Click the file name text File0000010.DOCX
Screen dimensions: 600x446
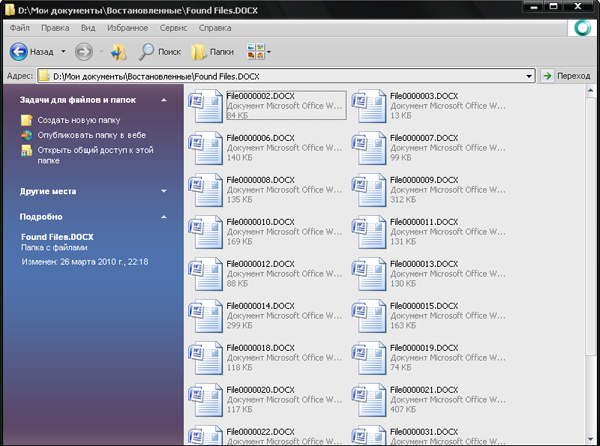click(x=261, y=222)
